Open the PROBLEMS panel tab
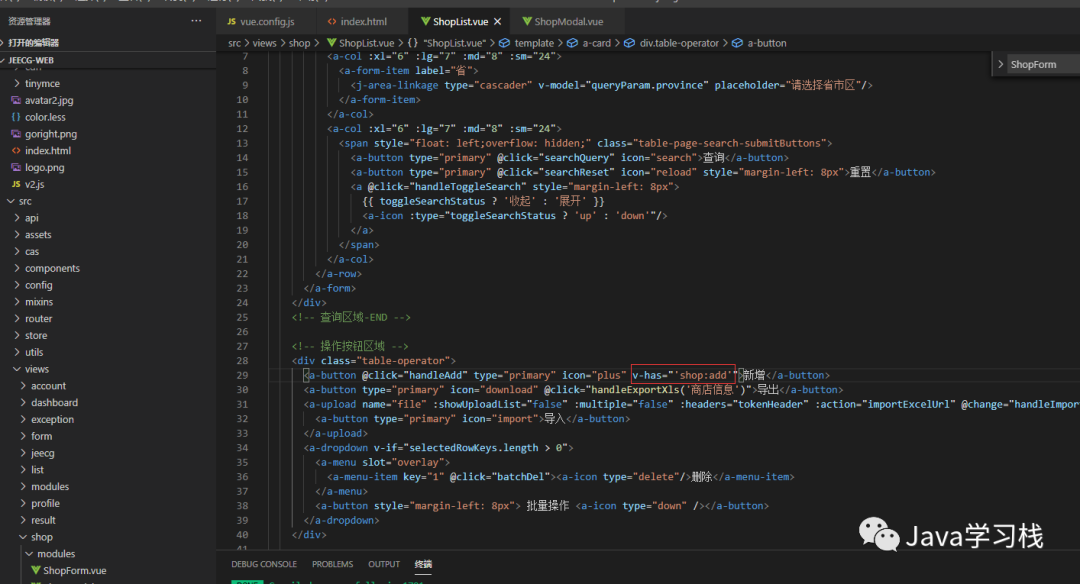Viewport: 1080px width, 584px height. click(332, 564)
